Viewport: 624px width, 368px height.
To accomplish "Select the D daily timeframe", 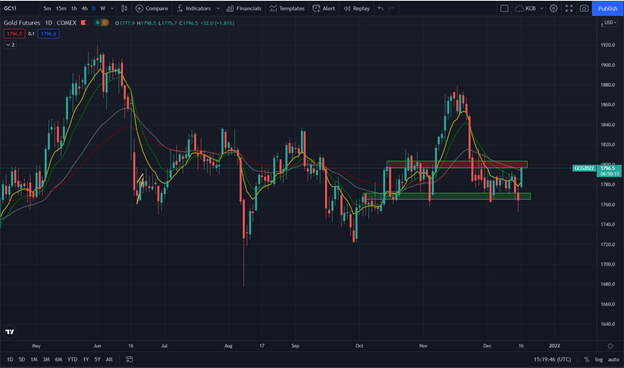I will point(94,8).
